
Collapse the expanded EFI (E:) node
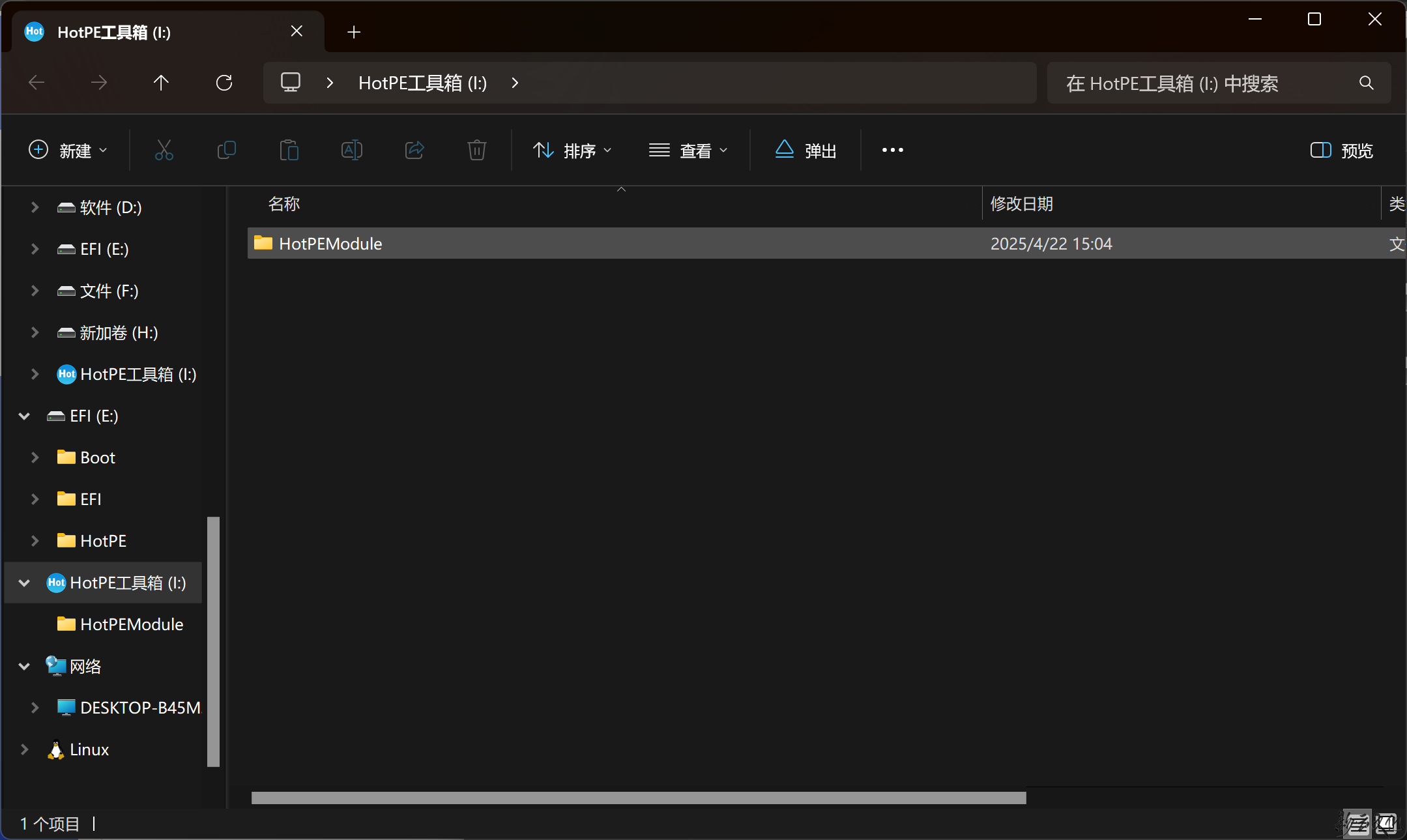point(24,416)
